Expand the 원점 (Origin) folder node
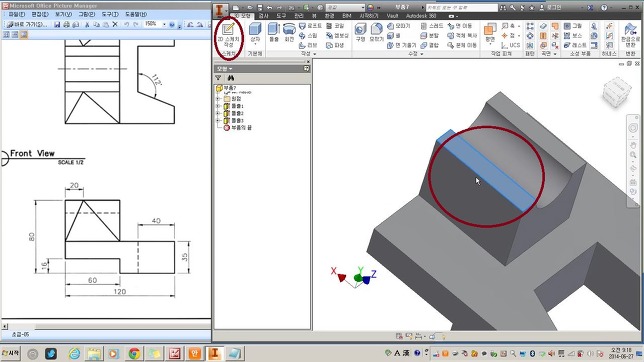 coord(218,99)
